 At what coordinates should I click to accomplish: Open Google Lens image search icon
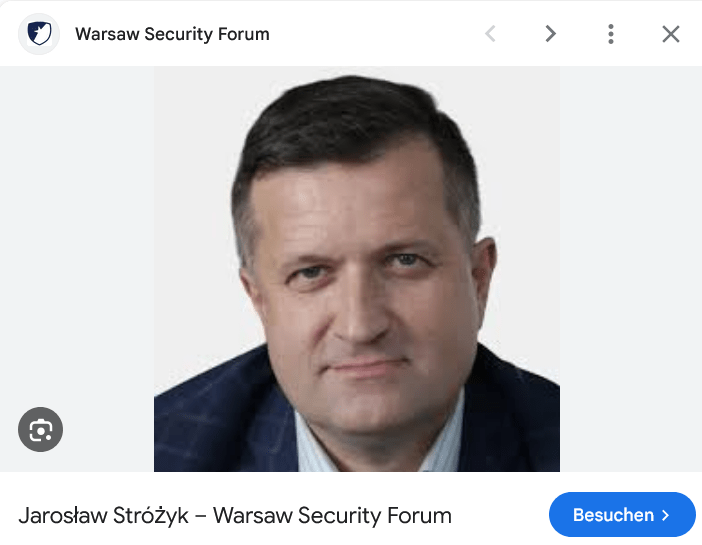[x=40, y=429]
